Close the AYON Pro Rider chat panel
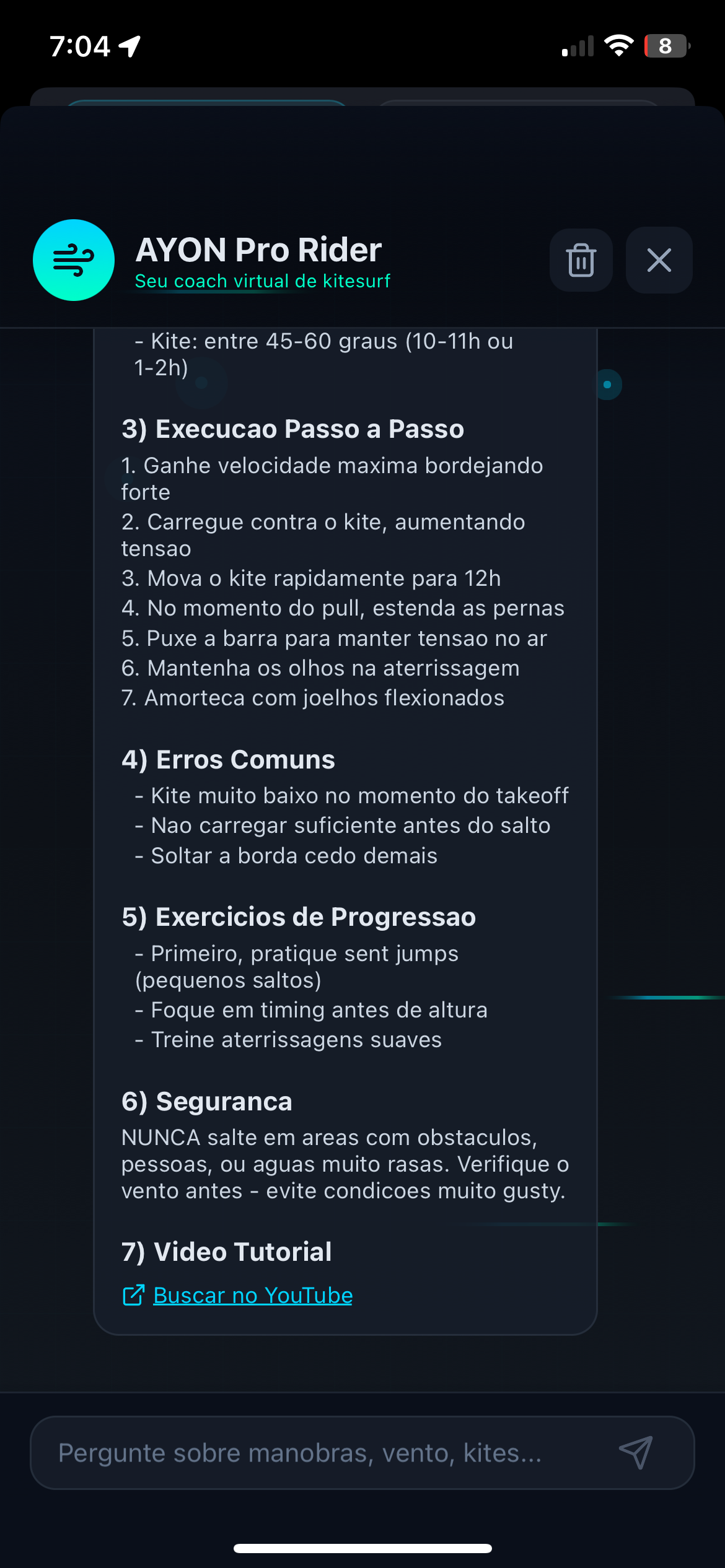Viewport: 725px width, 1568px height. [659, 260]
